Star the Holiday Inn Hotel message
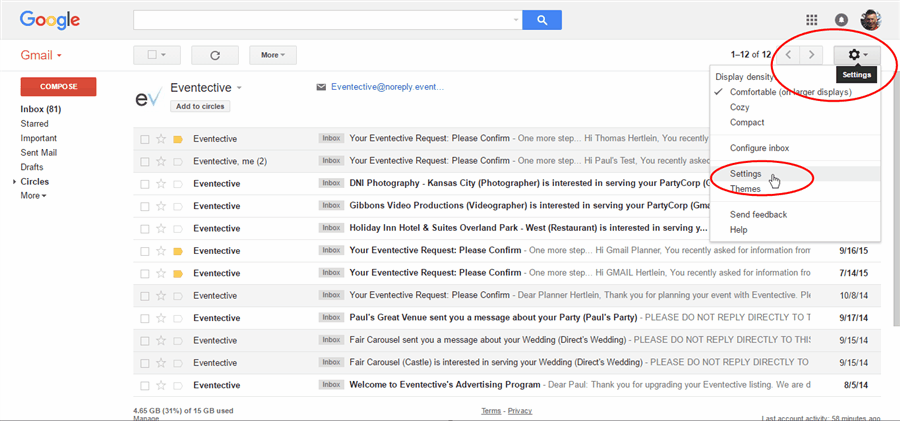900x421 pixels. (161, 228)
